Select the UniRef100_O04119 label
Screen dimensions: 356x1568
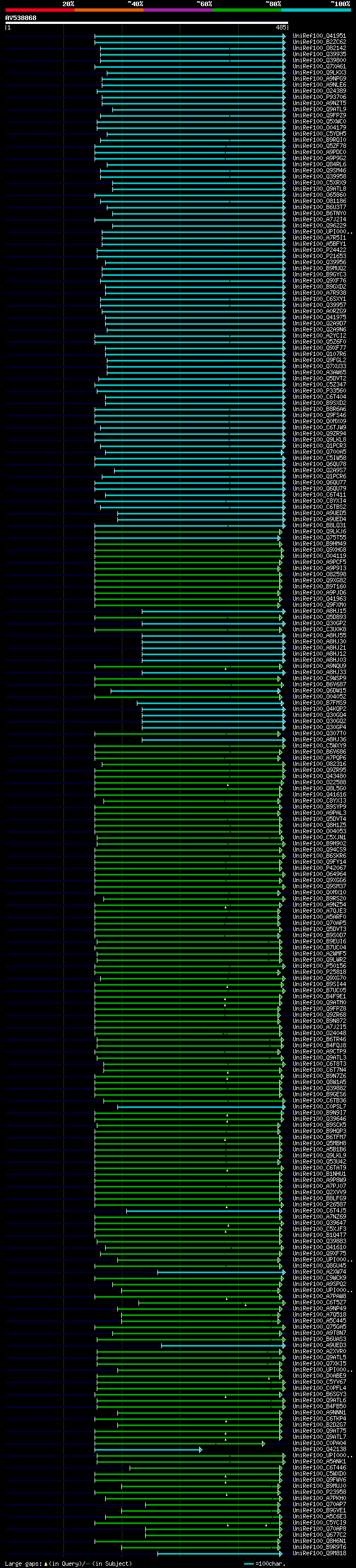click(x=319, y=556)
